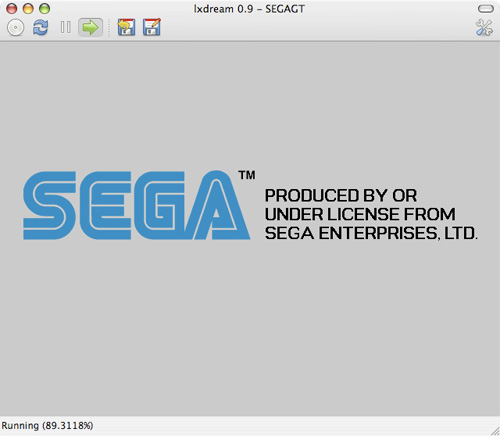Save state floppy with pencil icon
Viewport: 500px width, 436px height.
click(x=152, y=27)
